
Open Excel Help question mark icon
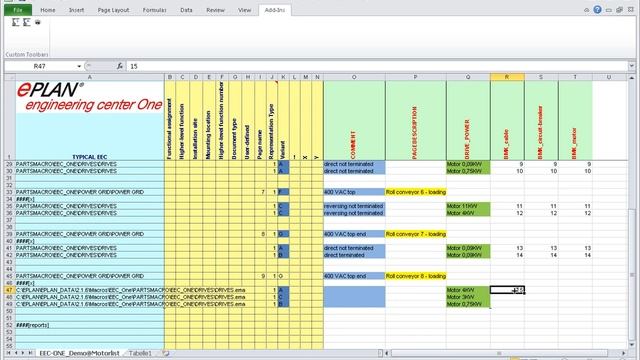597,10
